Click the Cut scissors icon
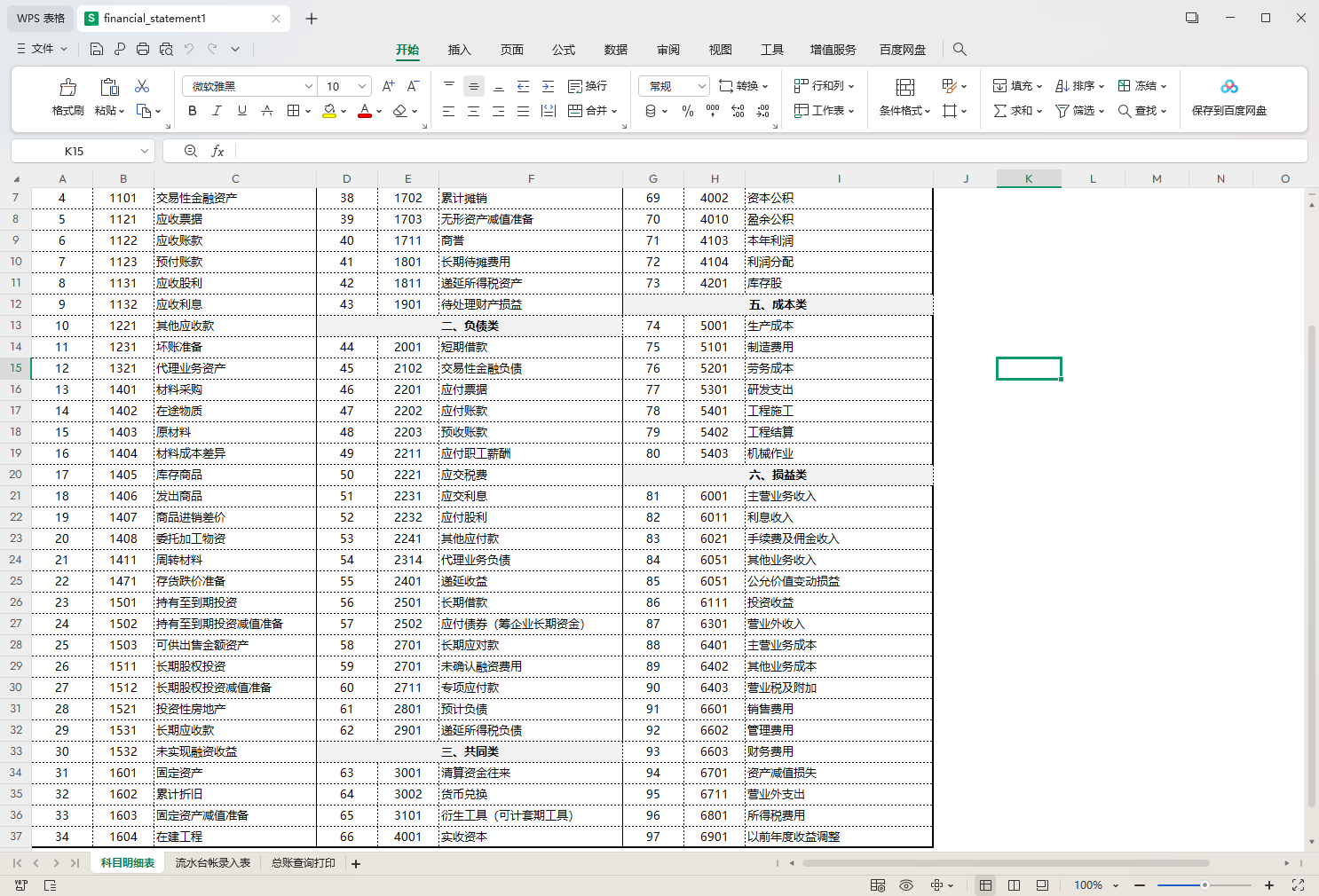Screen dimensions: 1319x896 coord(142,86)
